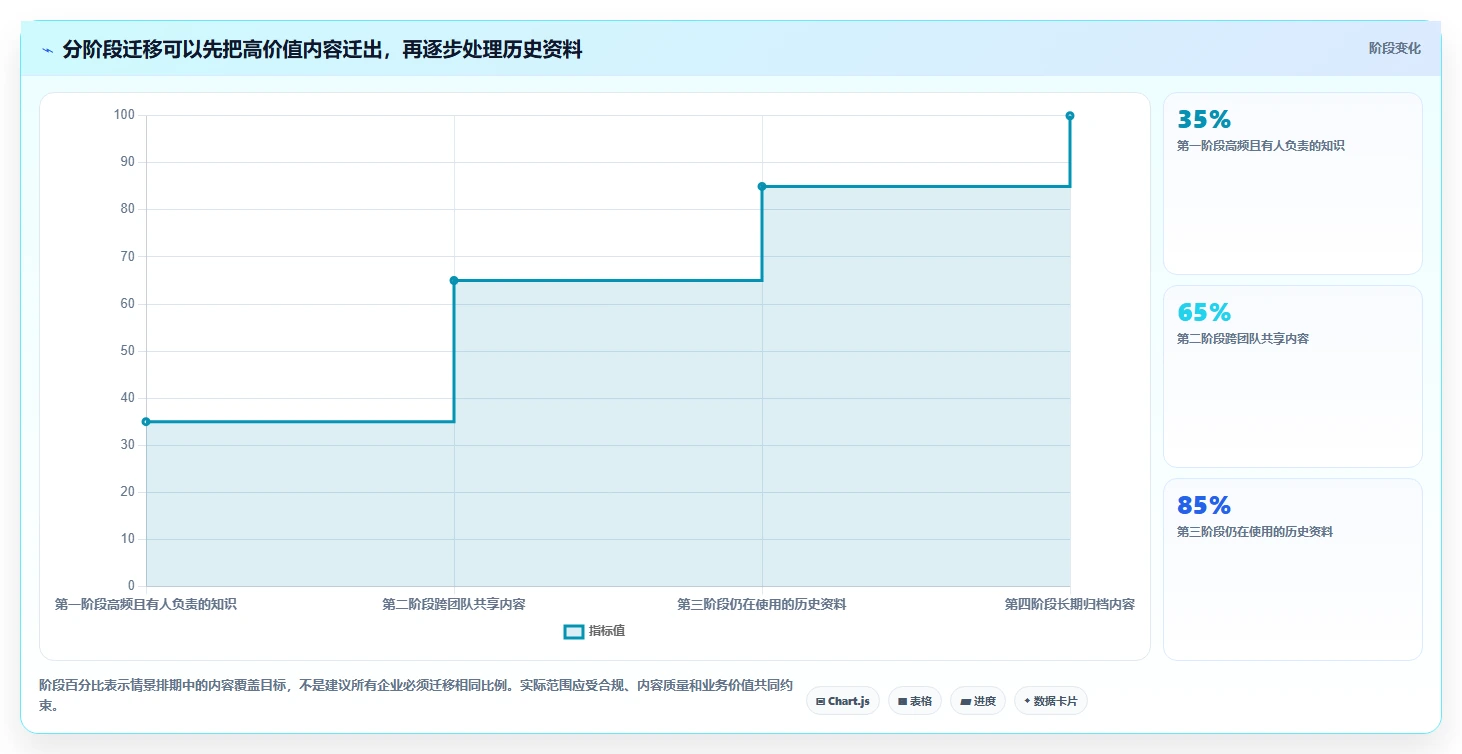This screenshot has width=1462, height=754.
Task: Click the 35% value in the first card
Action: 1204,120
